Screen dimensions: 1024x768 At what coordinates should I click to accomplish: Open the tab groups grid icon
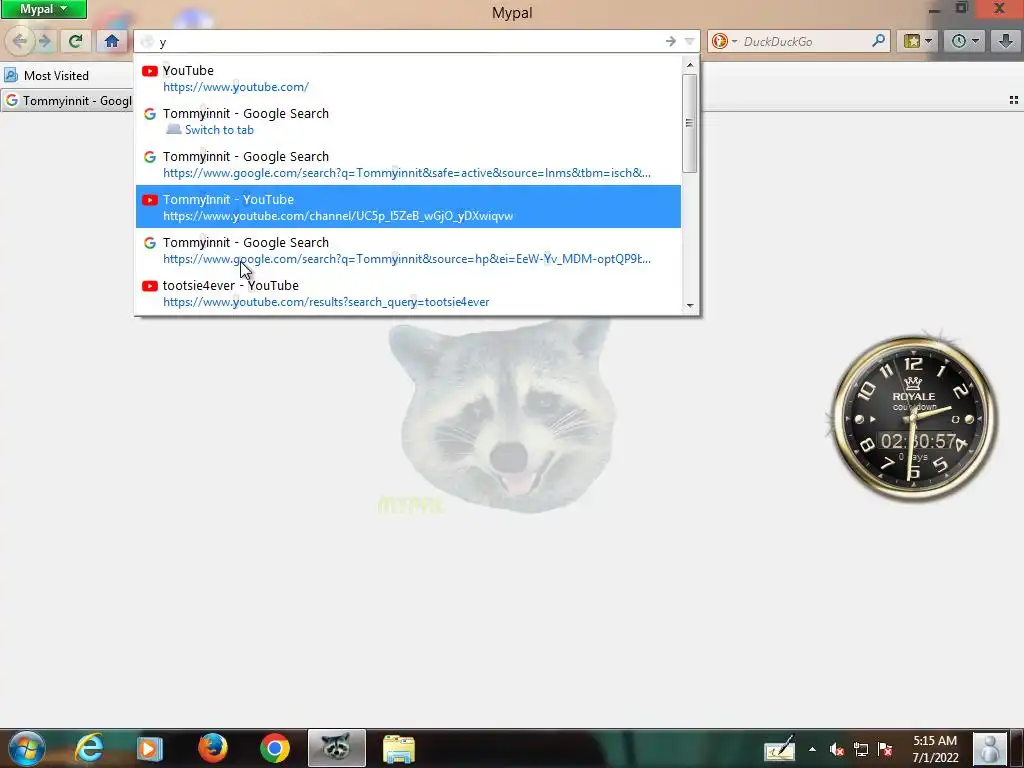tap(1014, 100)
